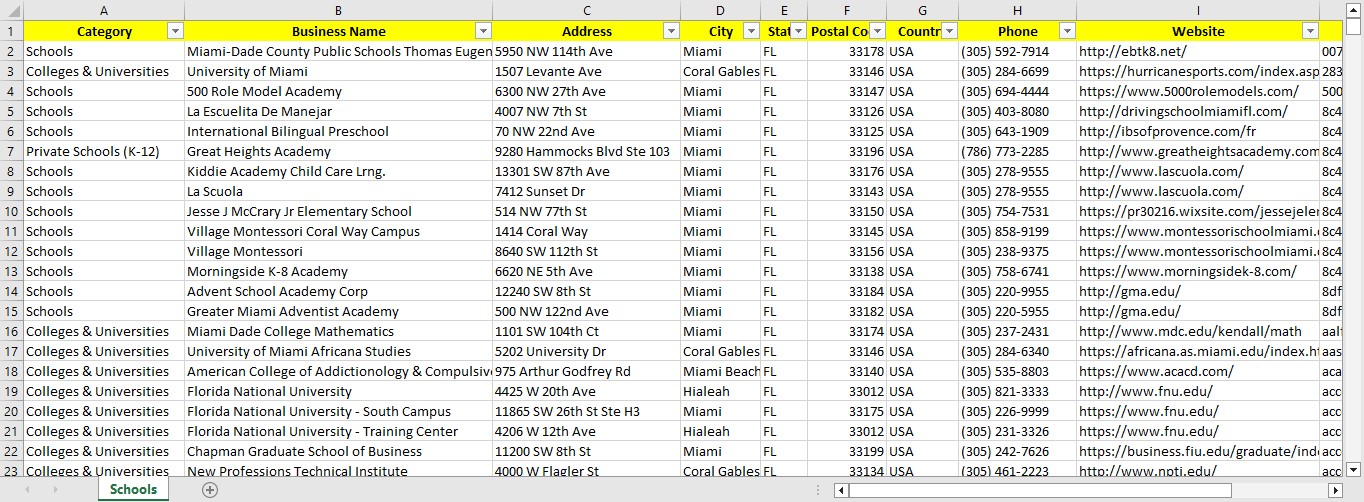The image size is (1364, 502).
Task: Click the horizontal scrollbar left arrow
Action: [x=842, y=490]
